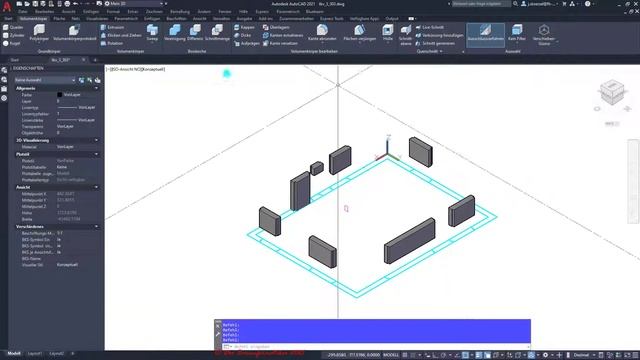
Task: Switch to the Visualisieren ribbon tab
Action: point(97,19)
